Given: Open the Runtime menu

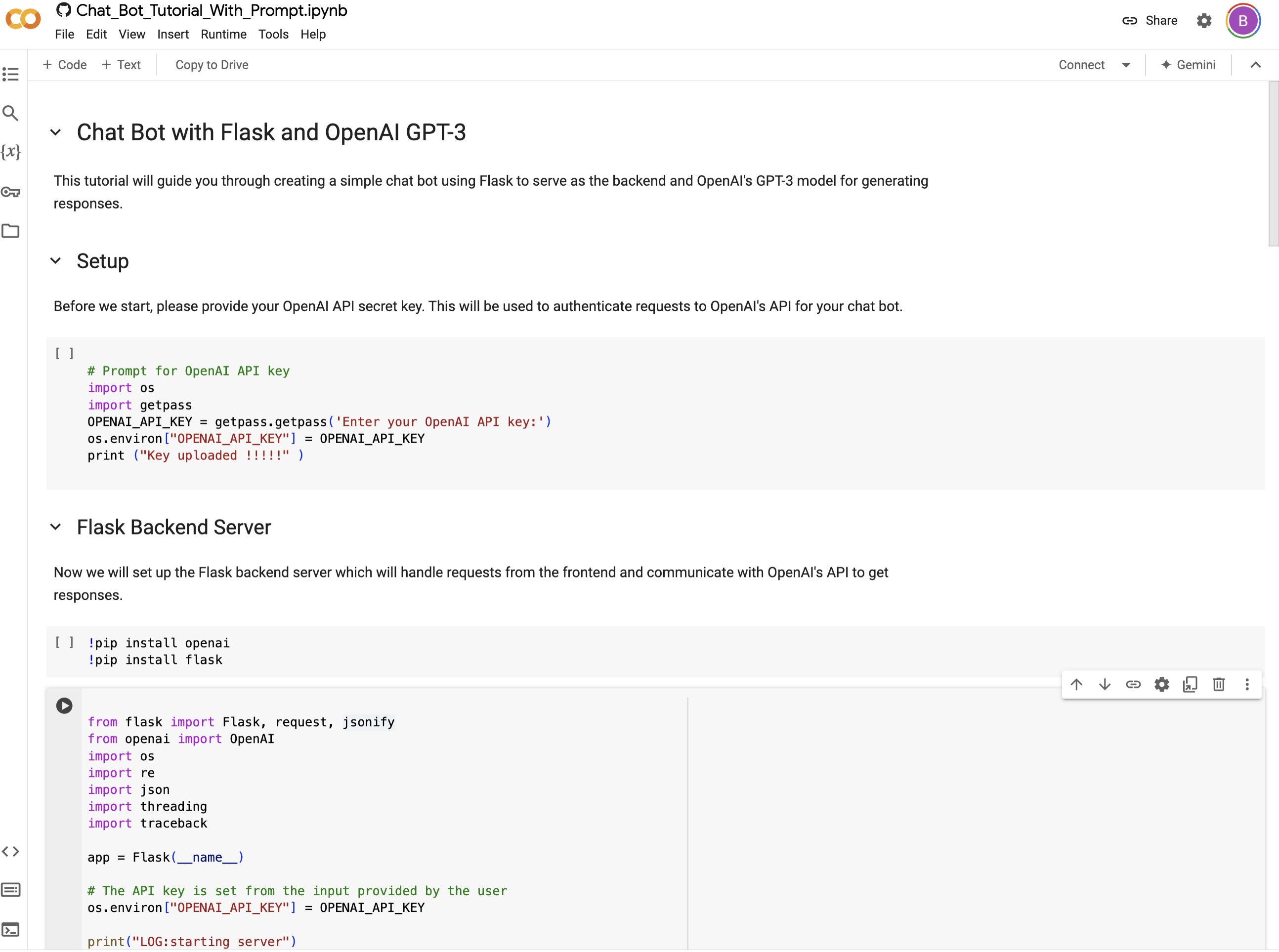Looking at the screenshot, I should (224, 35).
